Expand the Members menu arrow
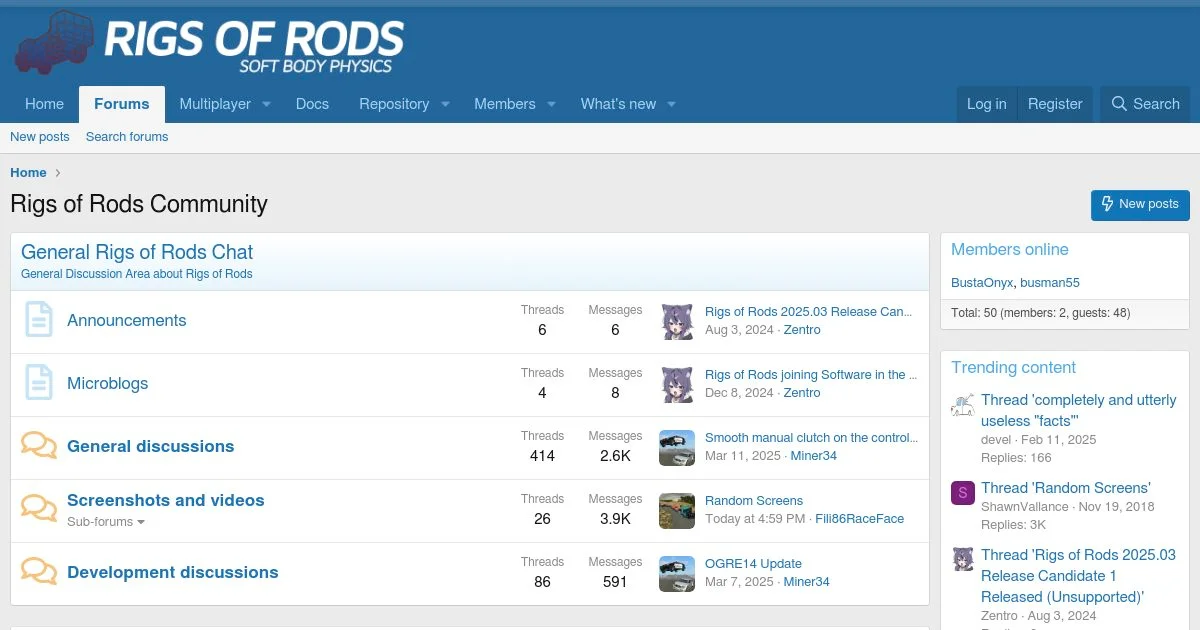Image resolution: width=1200 pixels, height=630 pixels. [x=551, y=104]
